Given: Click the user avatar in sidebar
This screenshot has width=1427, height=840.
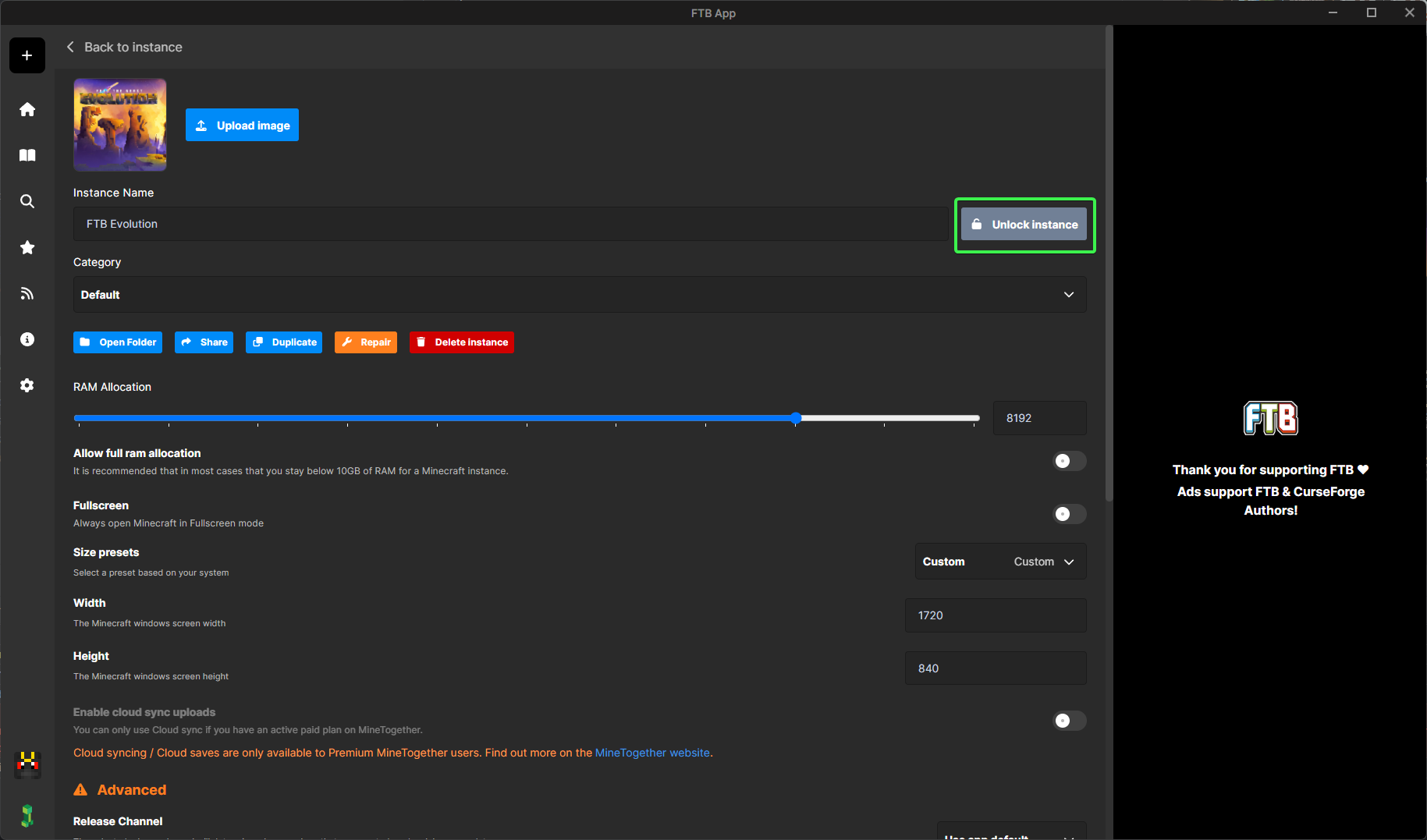Looking at the screenshot, I should (28, 764).
